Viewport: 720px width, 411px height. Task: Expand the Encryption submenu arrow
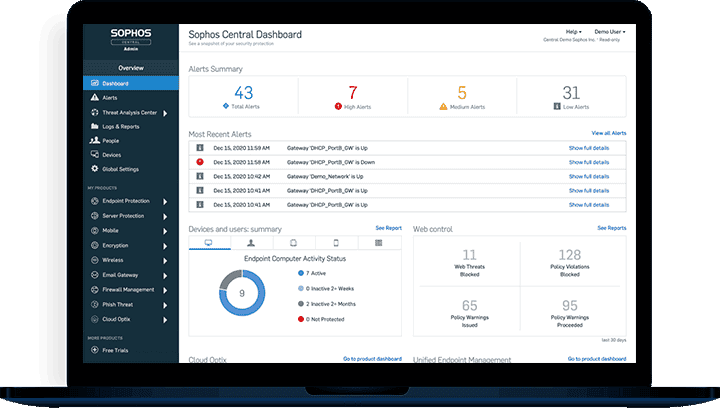coord(165,246)
